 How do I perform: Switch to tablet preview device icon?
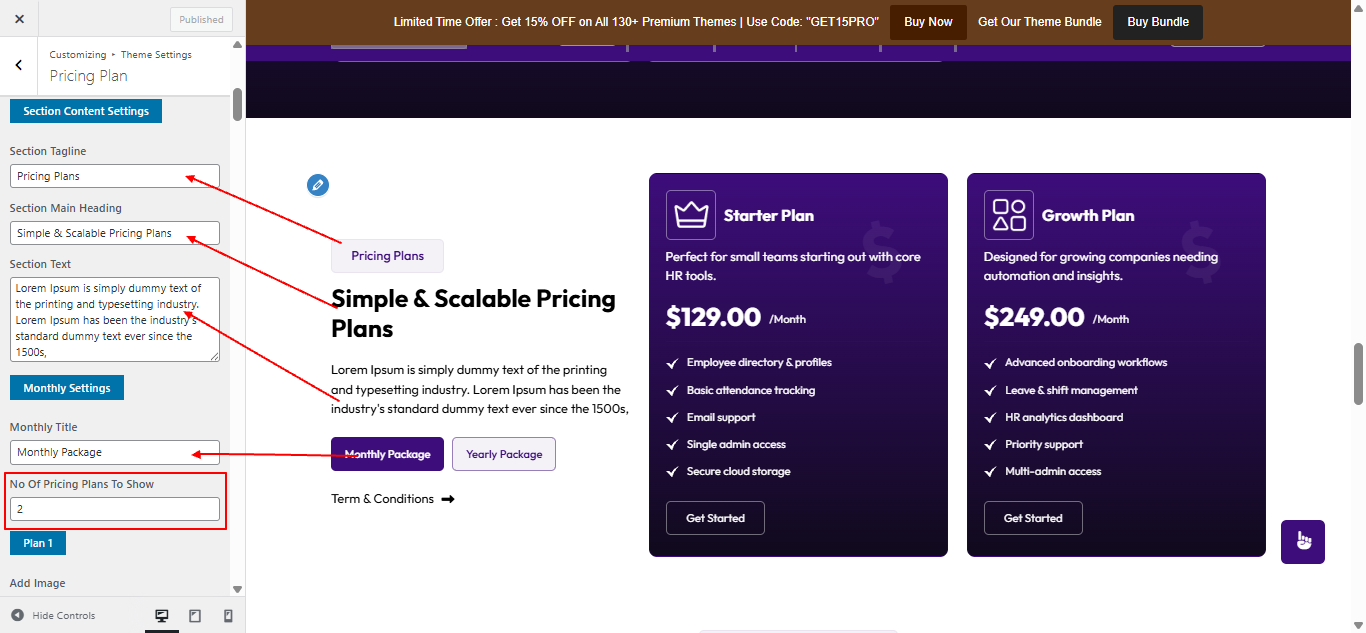click(195, 616)
